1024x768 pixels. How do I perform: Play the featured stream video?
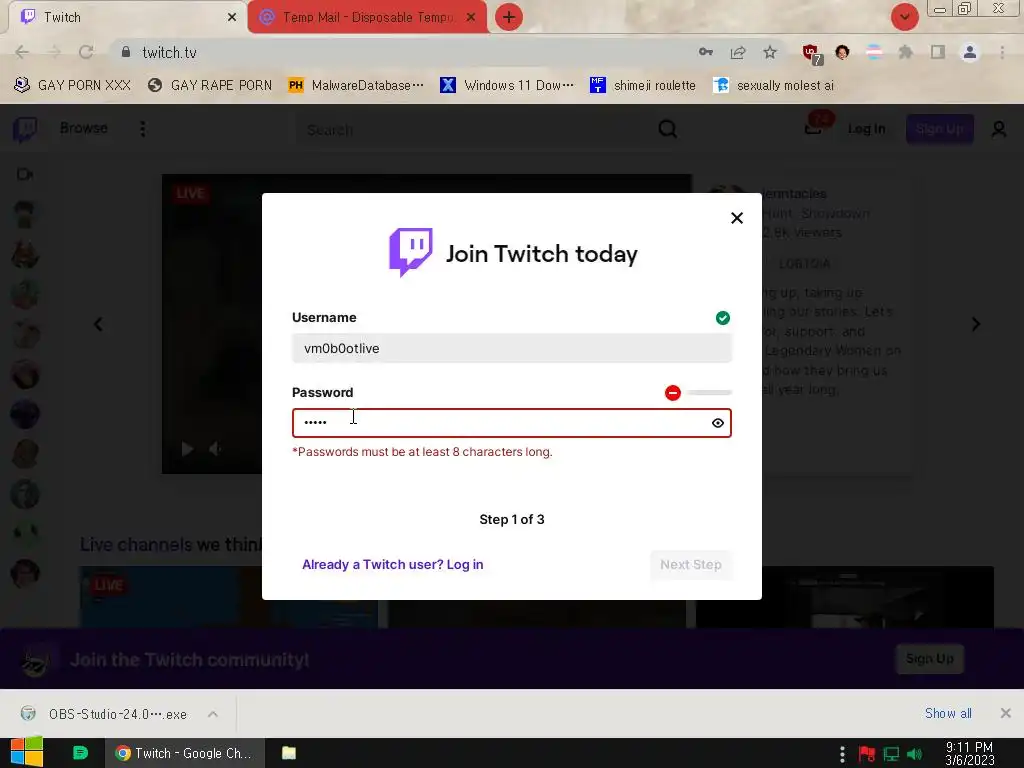pyautogui.click(x=187, y=449)
